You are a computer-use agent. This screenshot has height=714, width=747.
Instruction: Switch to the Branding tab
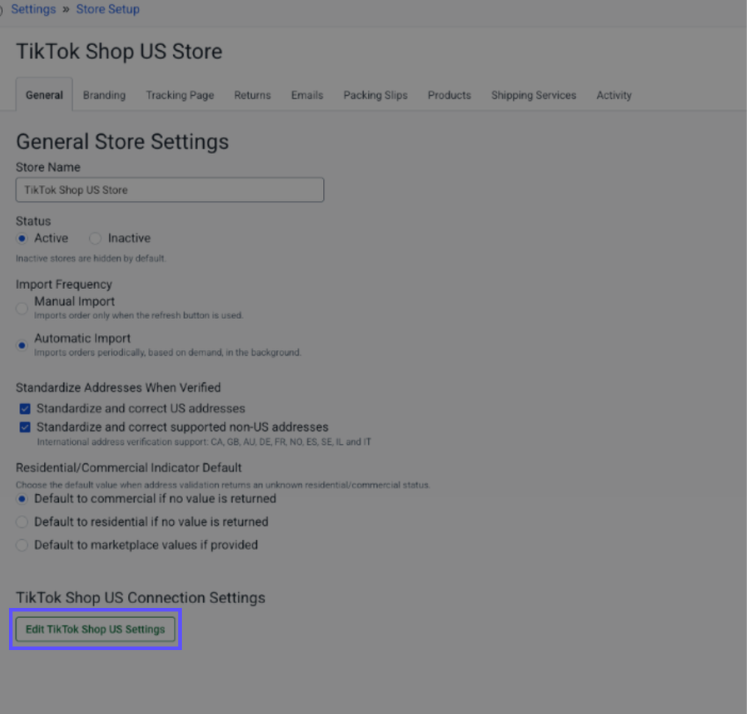(x=104, y=95)
